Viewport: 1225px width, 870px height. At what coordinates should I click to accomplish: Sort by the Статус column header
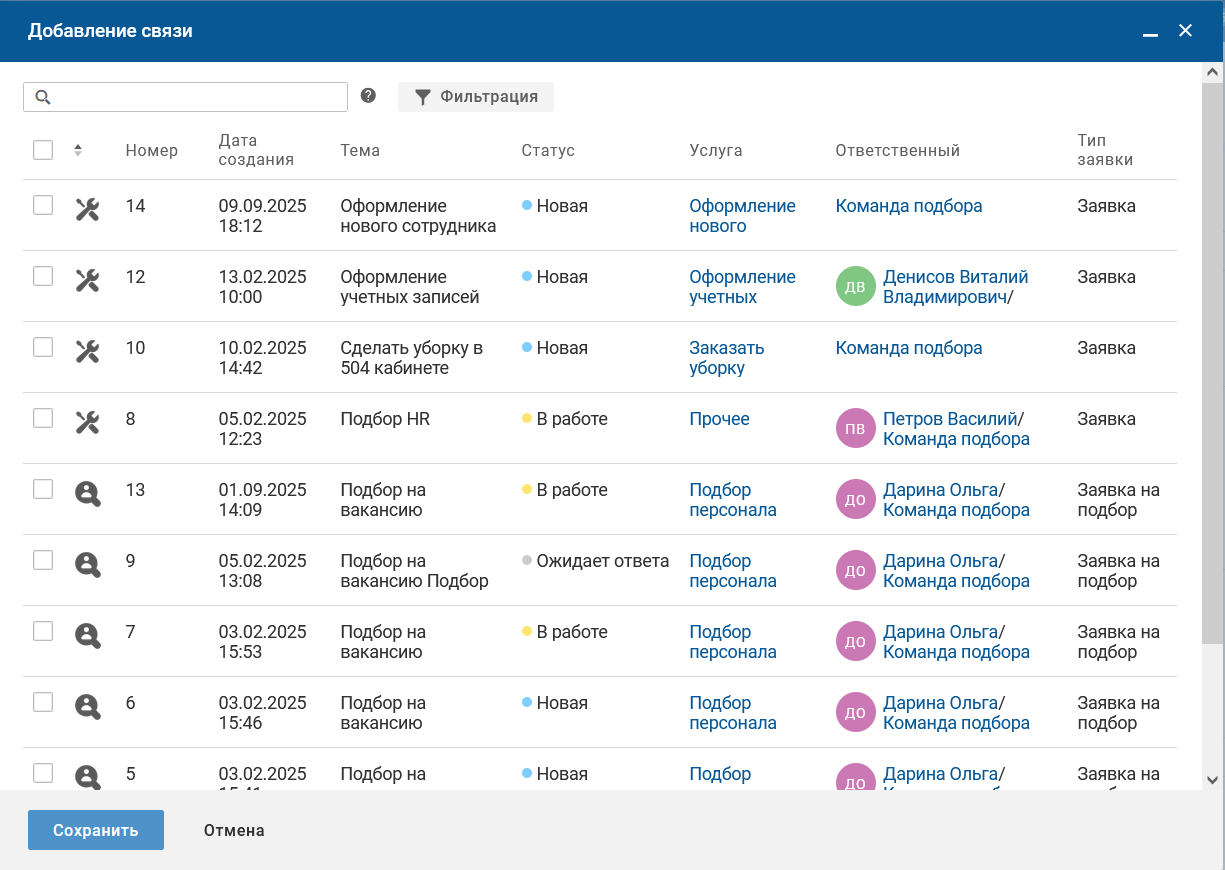548,151
